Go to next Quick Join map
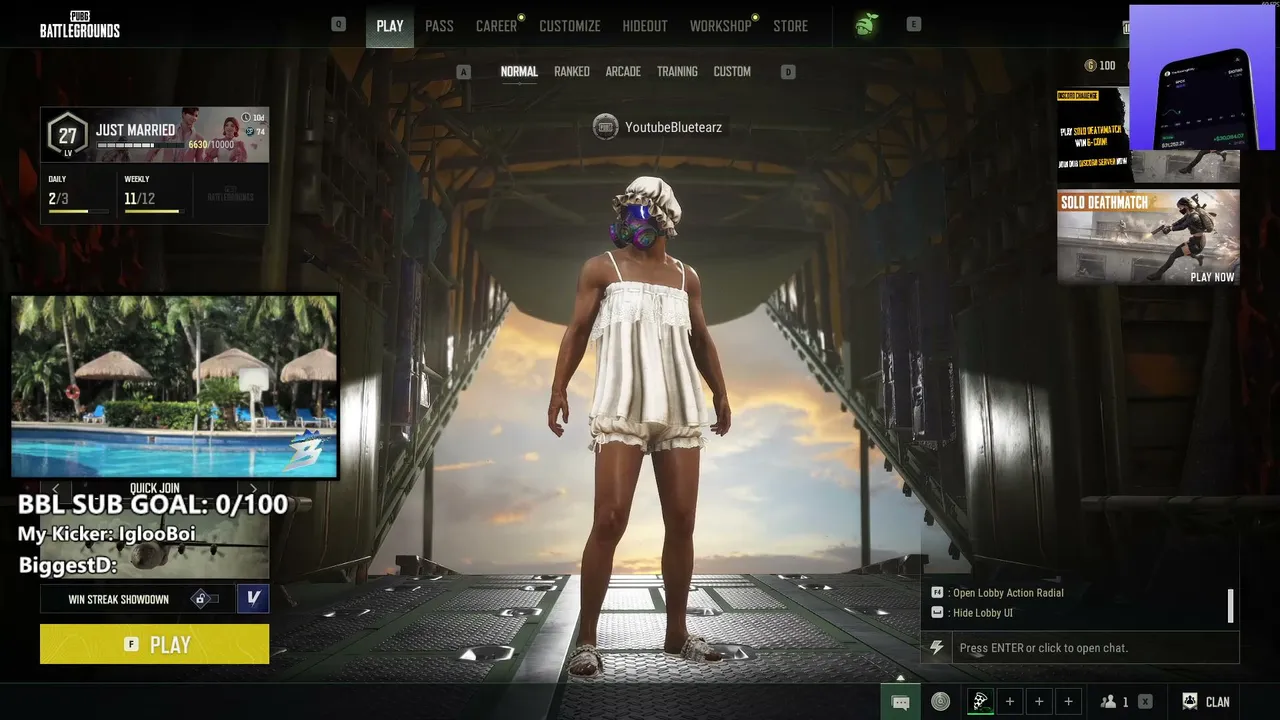Viewport: 1280px width, 720px height. [x=253, y=489]
